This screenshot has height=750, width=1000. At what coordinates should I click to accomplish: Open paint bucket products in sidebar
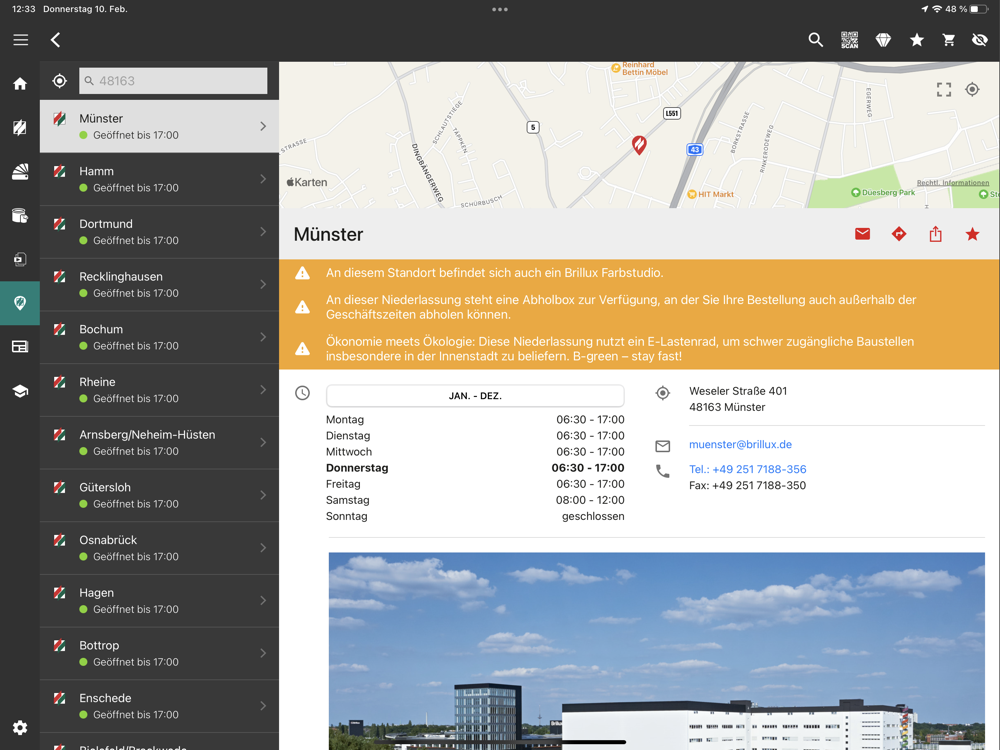[x=20, y=216]
